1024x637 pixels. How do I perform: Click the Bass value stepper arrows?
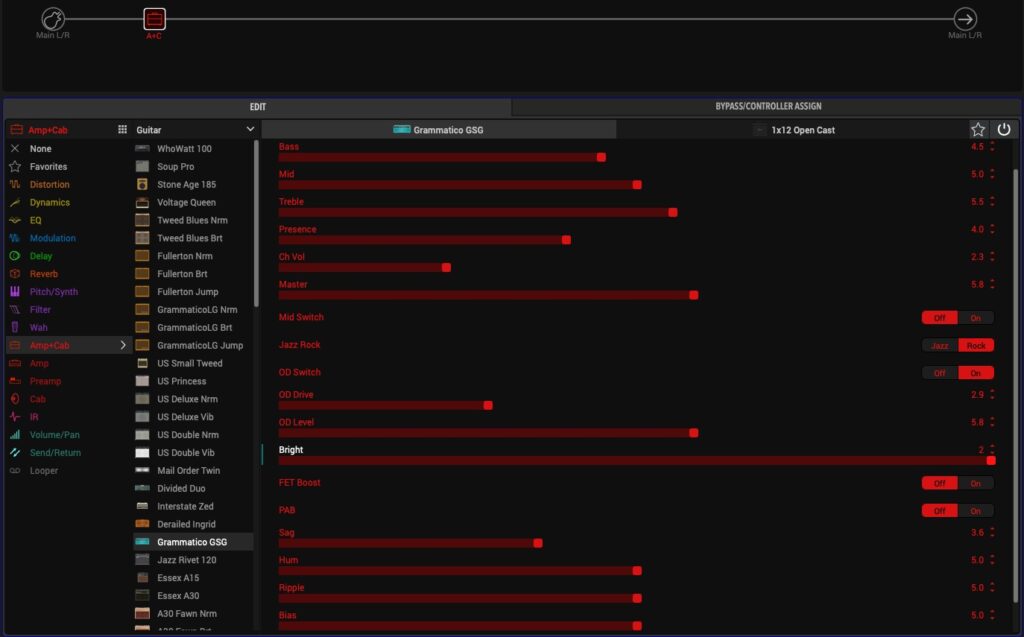pos(992,147)
